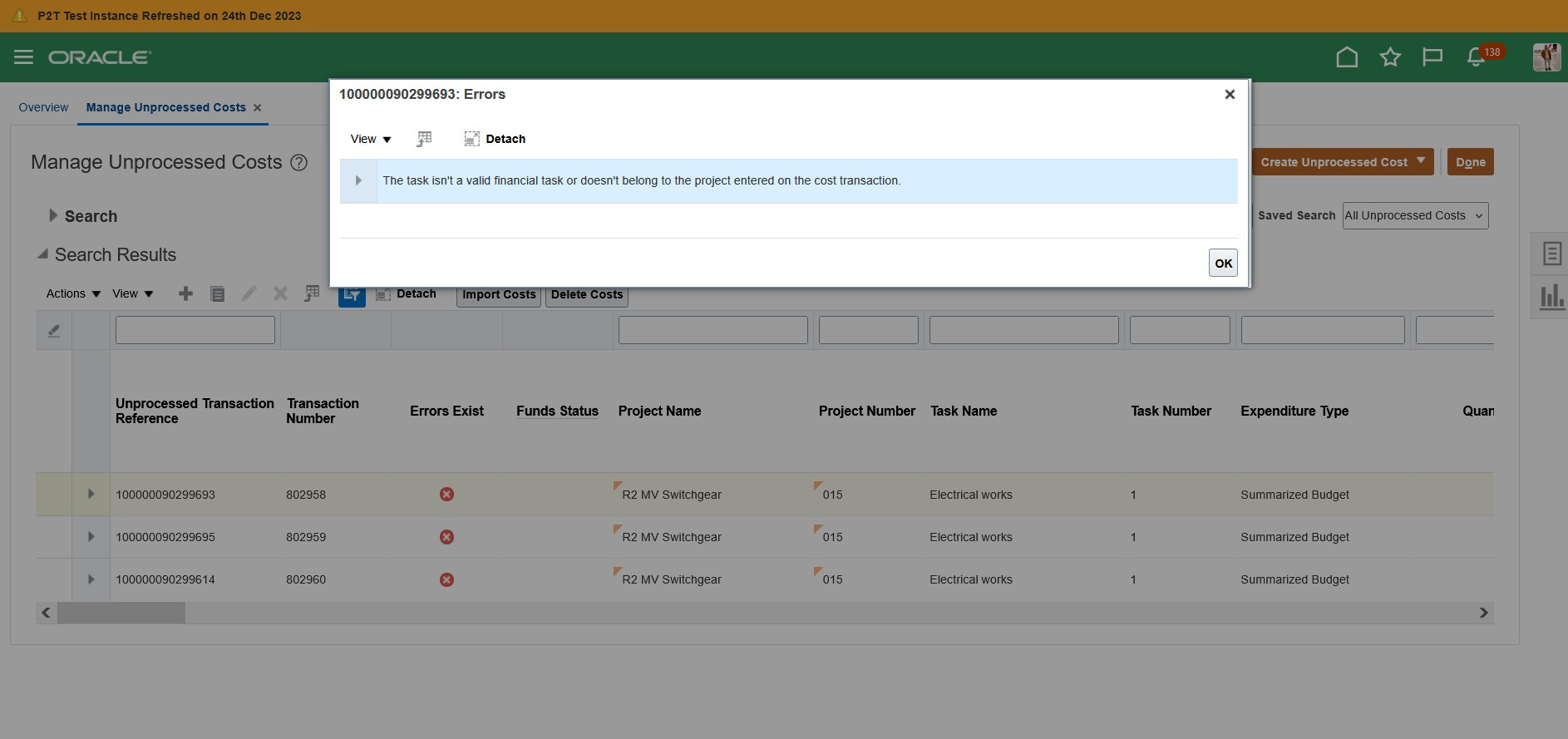Go to Home via house icon
This screenshot has width=1568, height=739.
1347,57
